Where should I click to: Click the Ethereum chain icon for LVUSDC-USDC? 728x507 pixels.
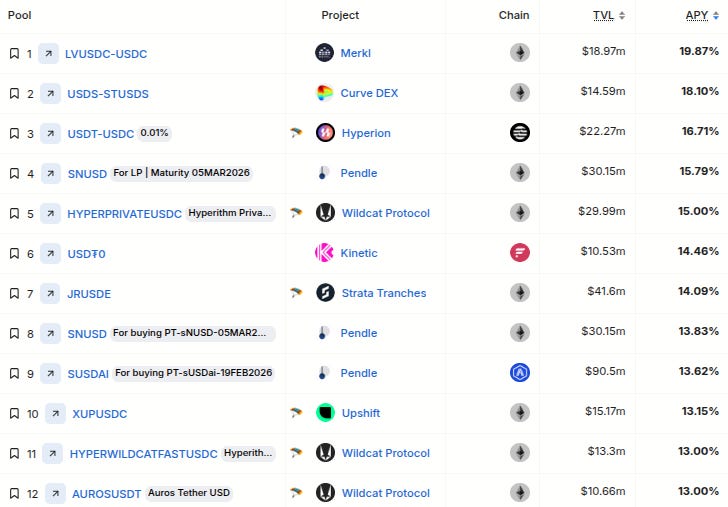pyautogui.click(x=520, y=52)
